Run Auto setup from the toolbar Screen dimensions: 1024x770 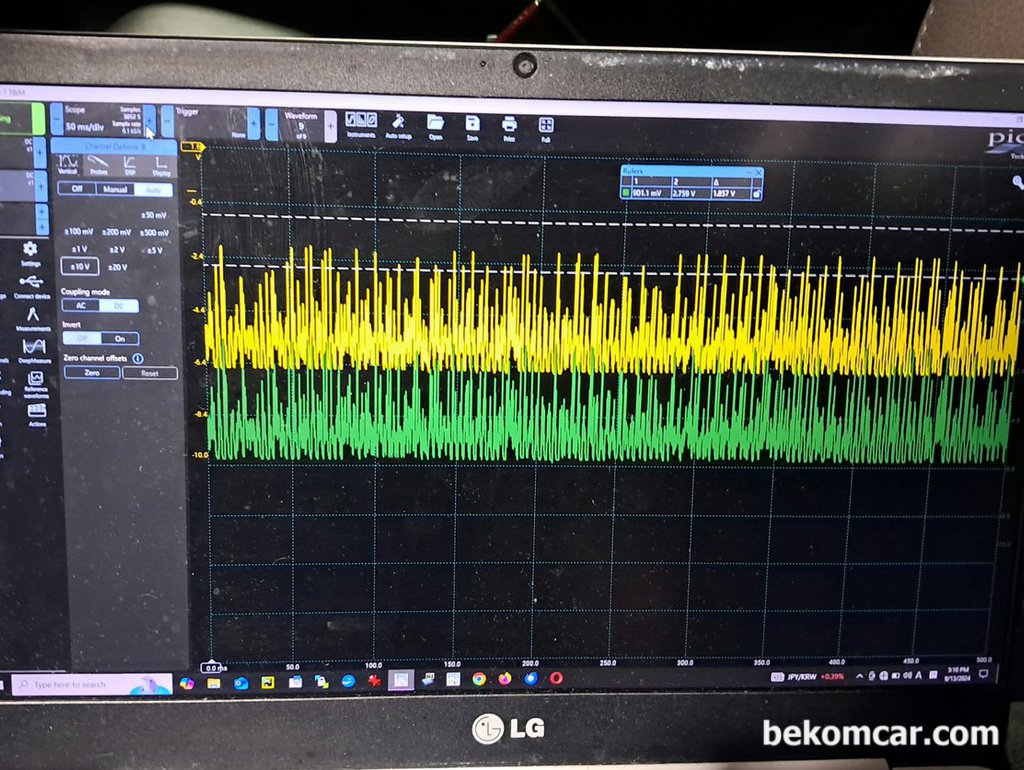(x=398, y=124)
